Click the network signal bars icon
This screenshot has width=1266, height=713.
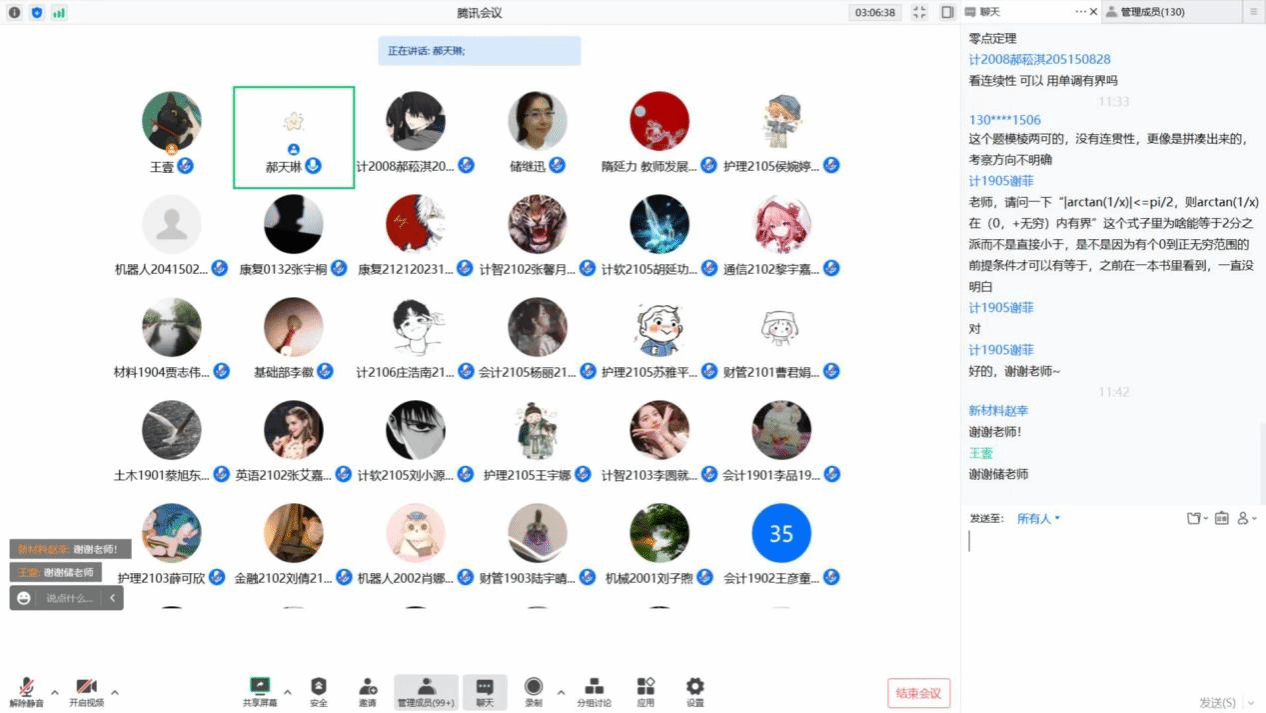point(59,13)
